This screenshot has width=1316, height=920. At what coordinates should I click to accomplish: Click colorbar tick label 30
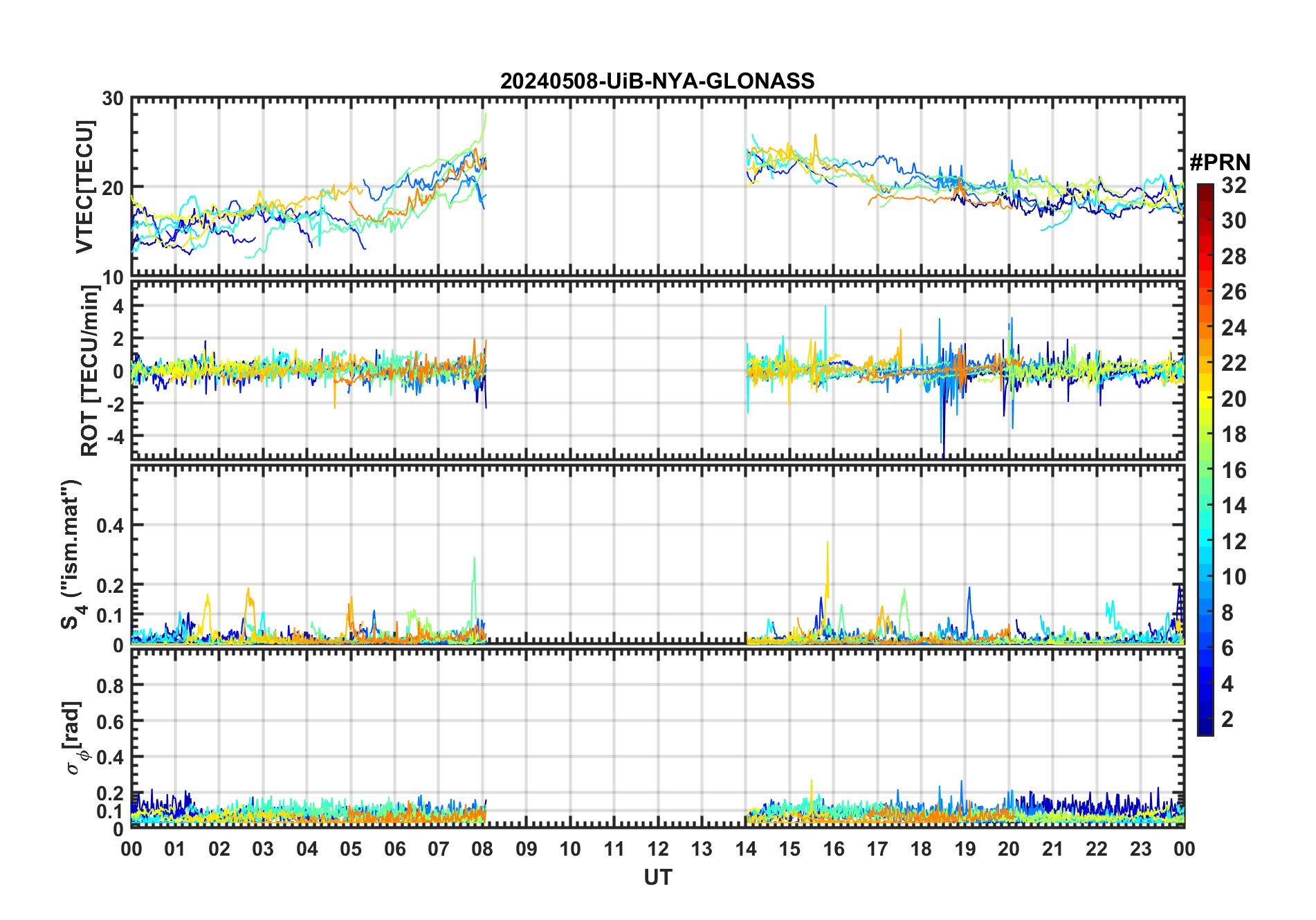click(1234, 221)
